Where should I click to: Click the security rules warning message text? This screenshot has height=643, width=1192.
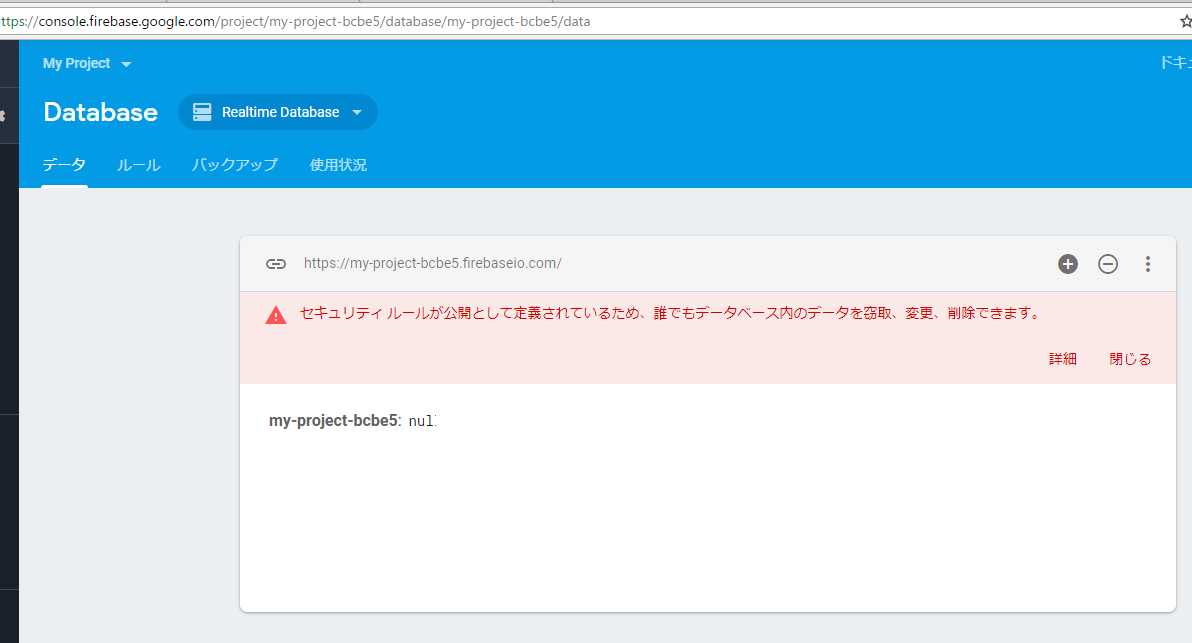pyautogui.click(x=670, y=313)
